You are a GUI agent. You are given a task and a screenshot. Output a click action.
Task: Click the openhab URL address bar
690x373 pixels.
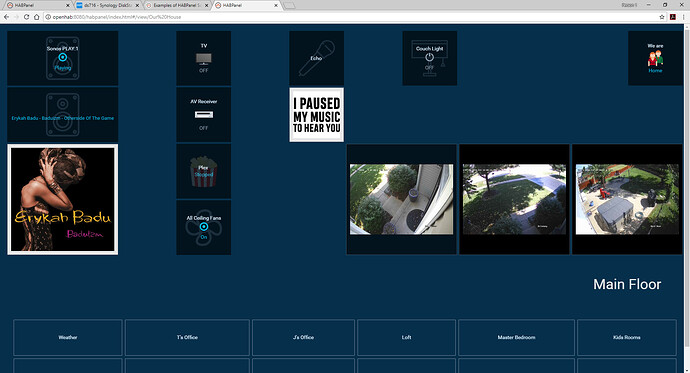point(352,17)
